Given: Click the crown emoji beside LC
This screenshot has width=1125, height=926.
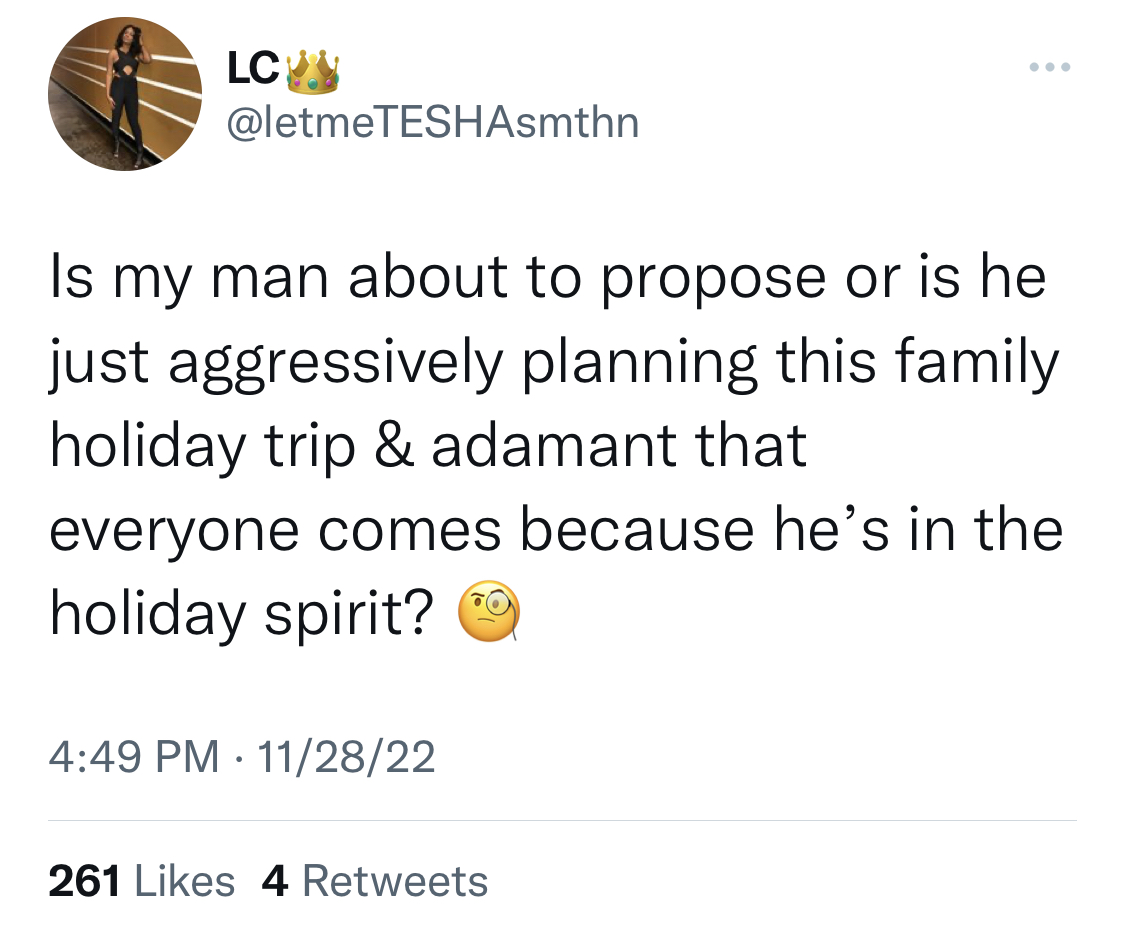Looking at the screenshot, I should coord(312,72).
